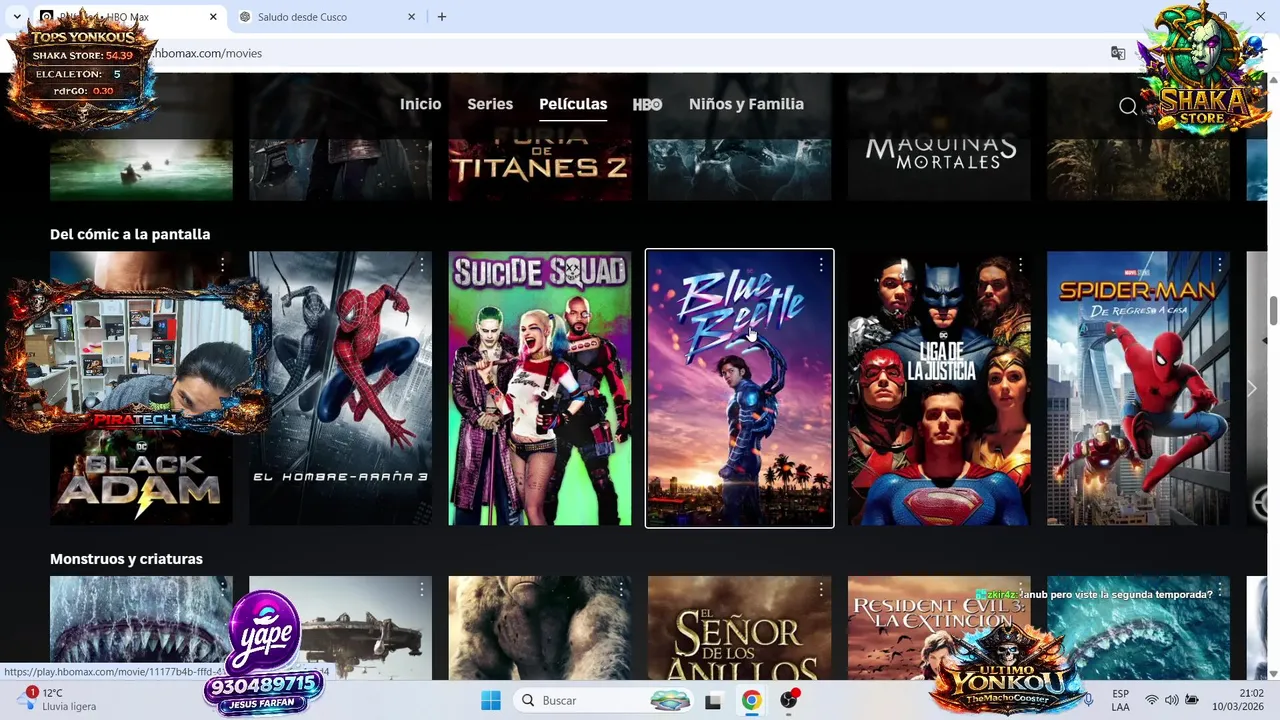Open the giant gorilla movie poster
This screenshot has height=720, width=1280.
click(540, 628)
